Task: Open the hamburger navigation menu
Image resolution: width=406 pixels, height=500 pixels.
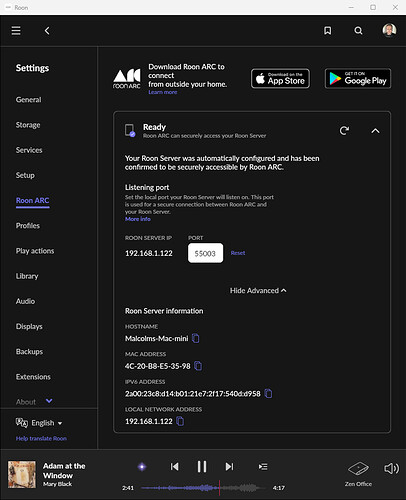Action: (16, 31)
